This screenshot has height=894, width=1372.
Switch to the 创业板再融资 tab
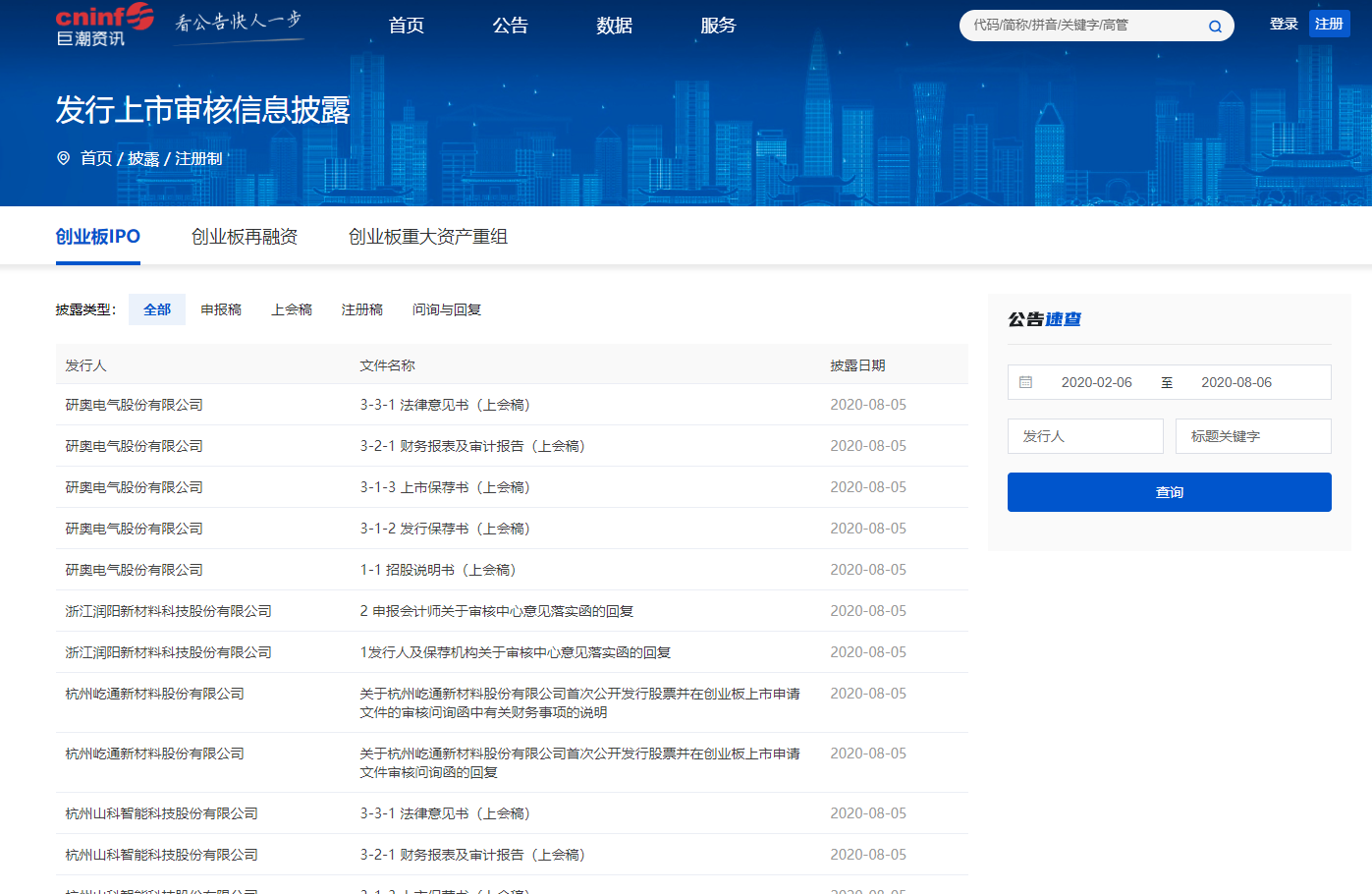pyautogui.click(x=244, y=237)
